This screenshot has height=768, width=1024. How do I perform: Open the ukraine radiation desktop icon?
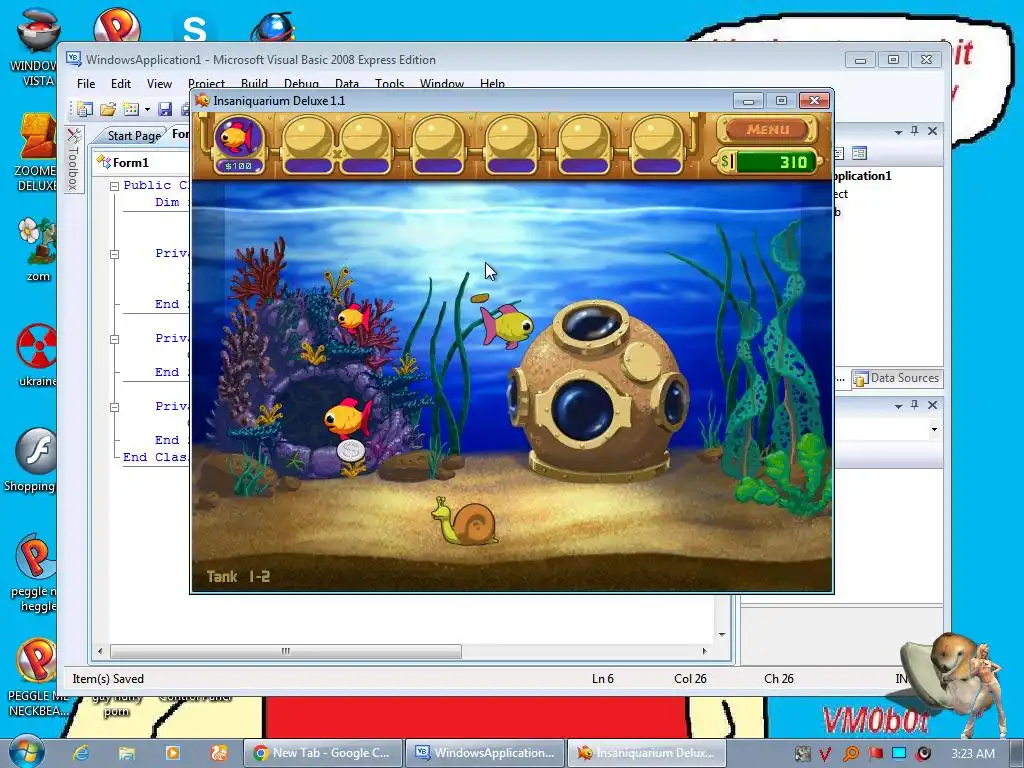[37, 355]
